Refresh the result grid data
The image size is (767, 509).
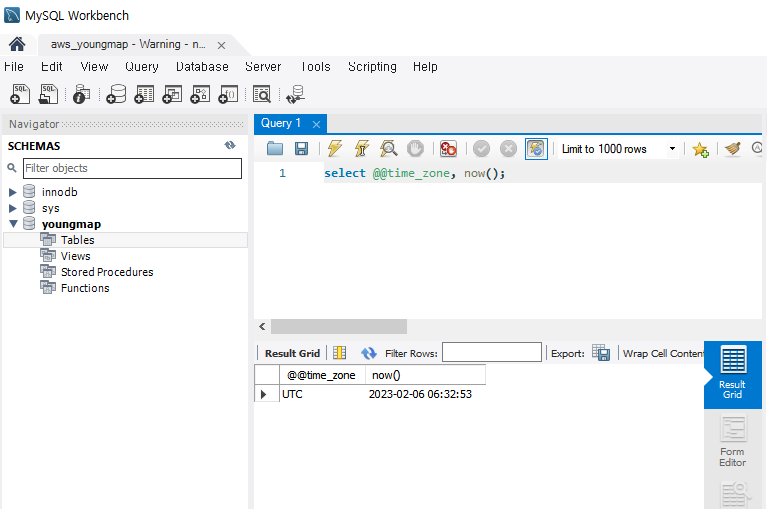(x=369, y=353)
